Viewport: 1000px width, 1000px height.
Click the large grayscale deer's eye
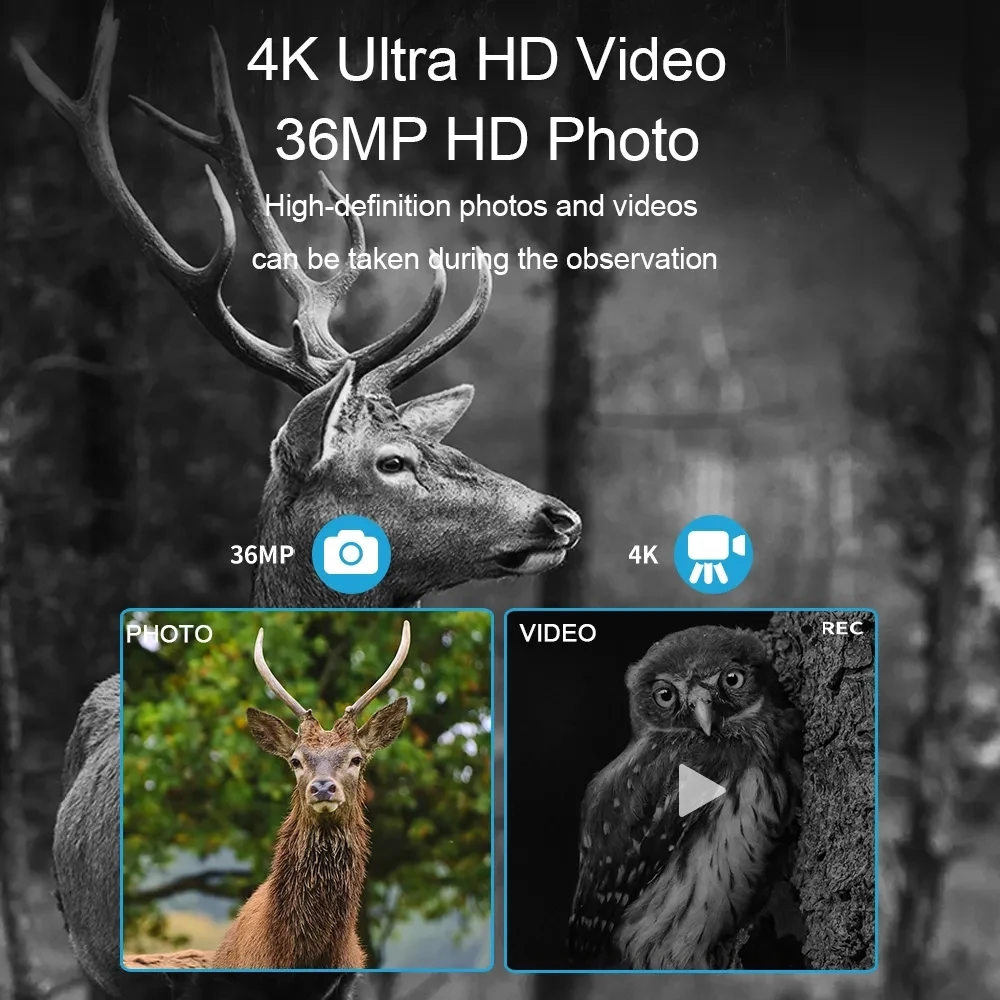click(x=390, y=464)
